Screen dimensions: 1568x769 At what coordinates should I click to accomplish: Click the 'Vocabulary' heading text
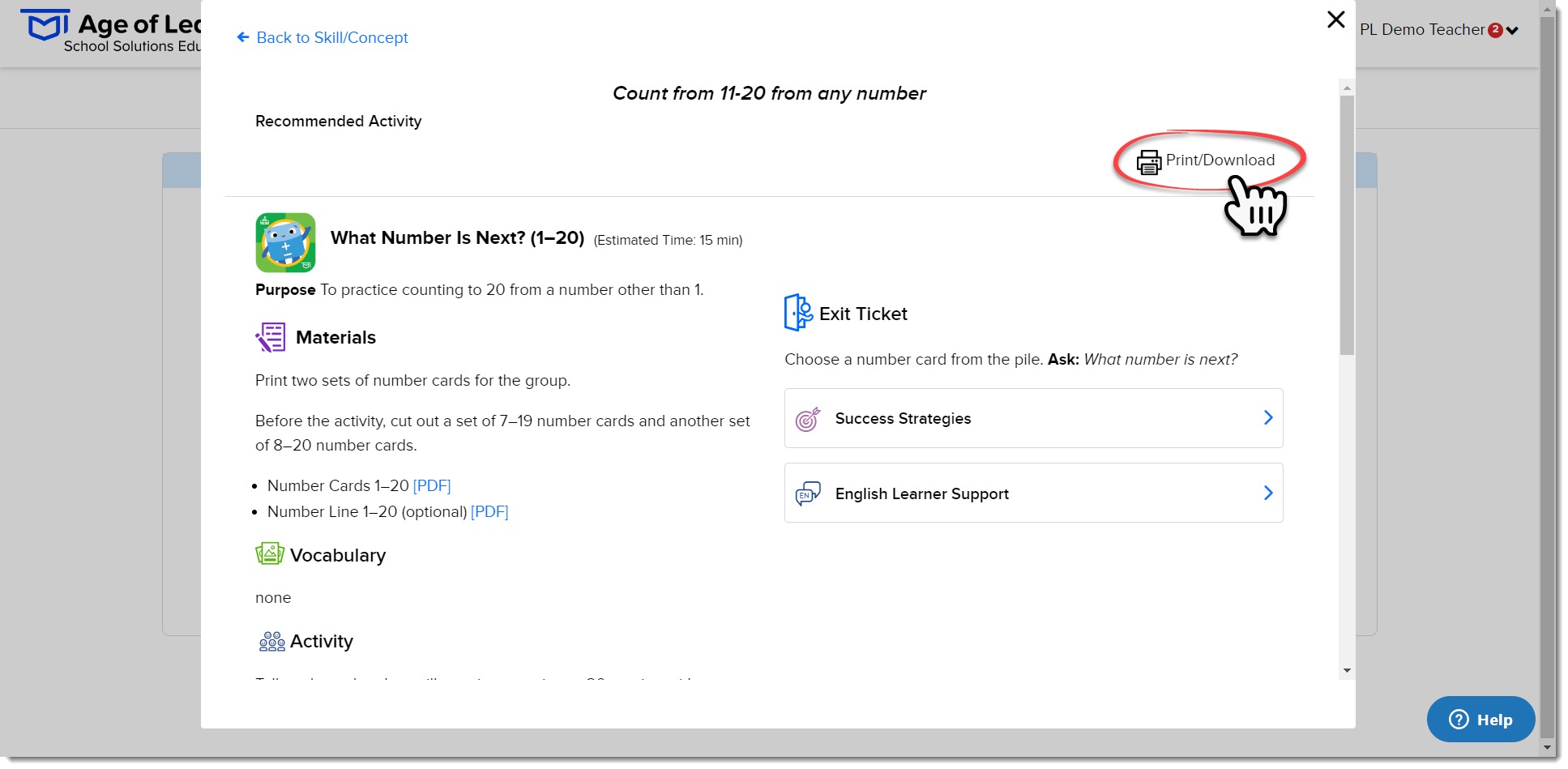click(338, 555)
